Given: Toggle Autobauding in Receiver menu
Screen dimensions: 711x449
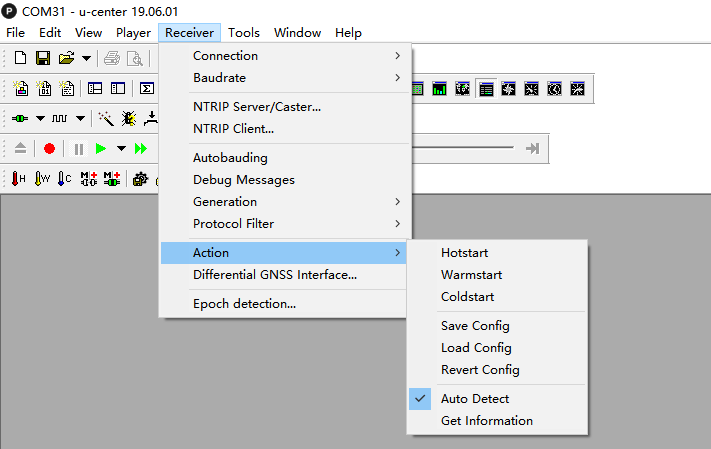Looking at the screenshot, I should point(285,158).
